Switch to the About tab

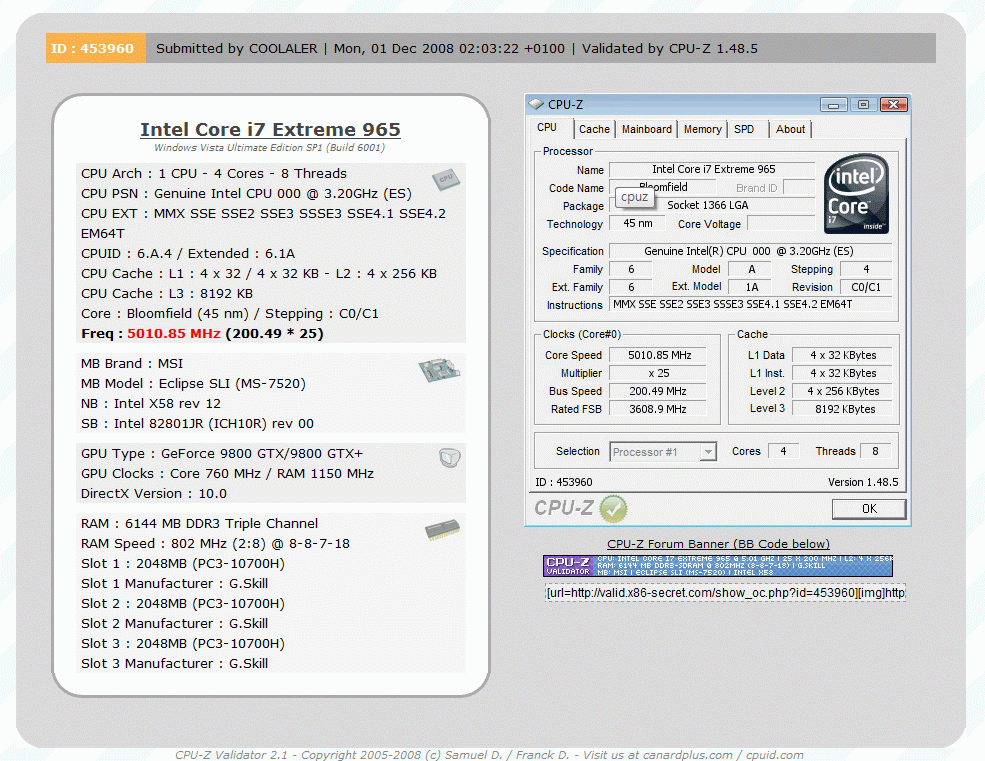790,129
